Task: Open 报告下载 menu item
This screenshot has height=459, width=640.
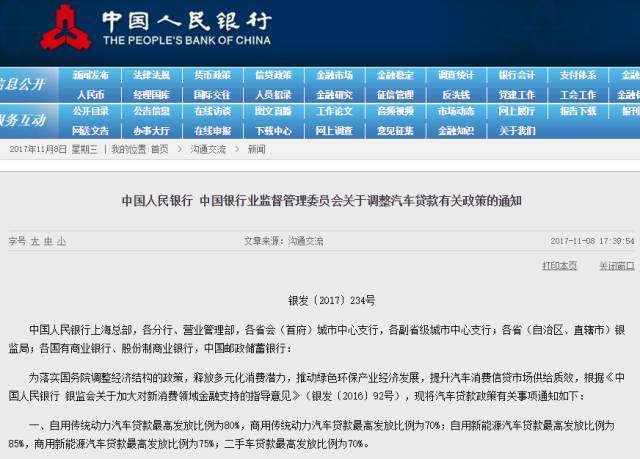Action: (x=578, y=111)
